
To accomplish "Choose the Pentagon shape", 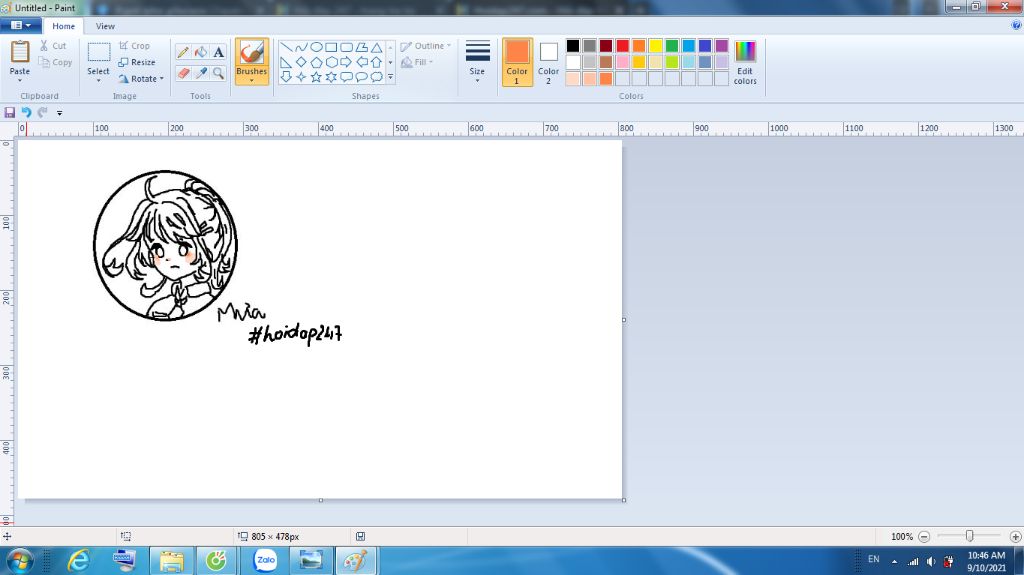I will tap(316, 62).
